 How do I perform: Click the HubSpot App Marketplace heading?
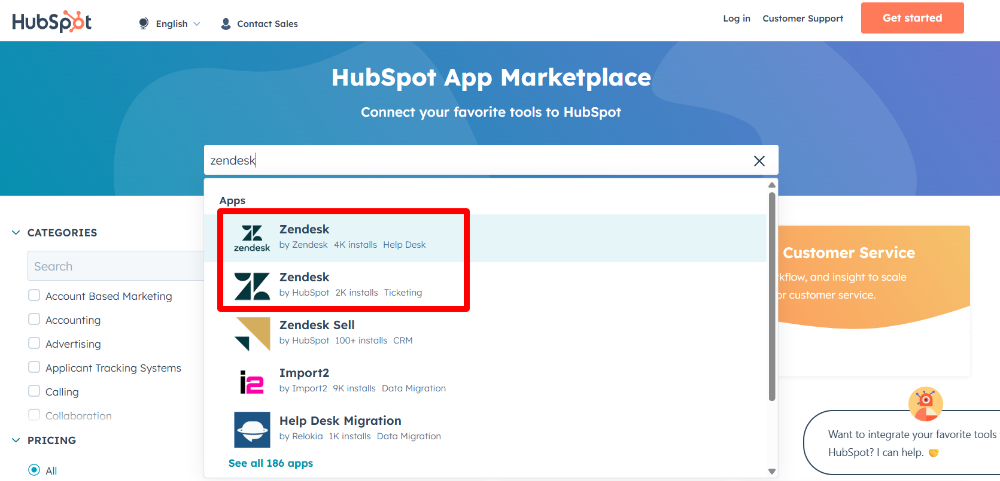click(491, 78)
